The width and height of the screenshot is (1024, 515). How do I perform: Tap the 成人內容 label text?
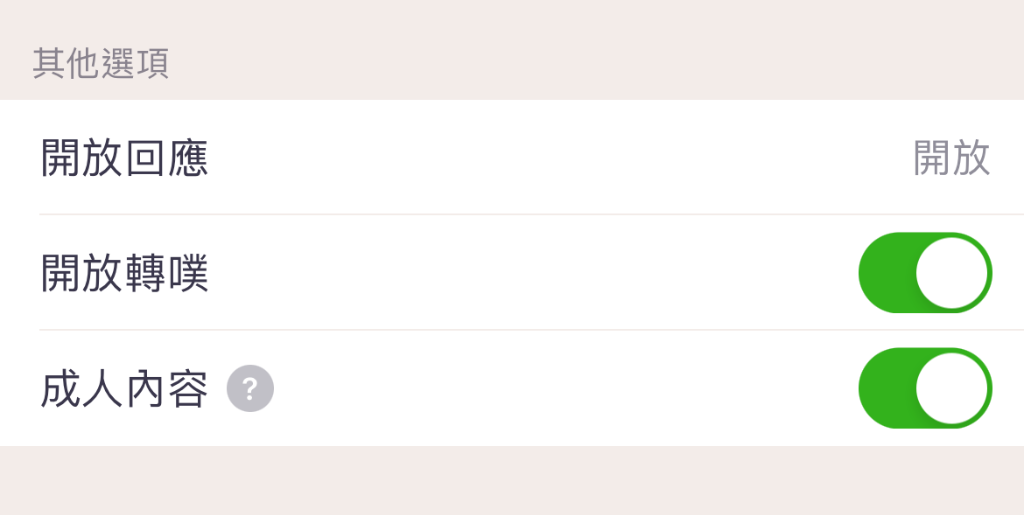tap(125, 389)
